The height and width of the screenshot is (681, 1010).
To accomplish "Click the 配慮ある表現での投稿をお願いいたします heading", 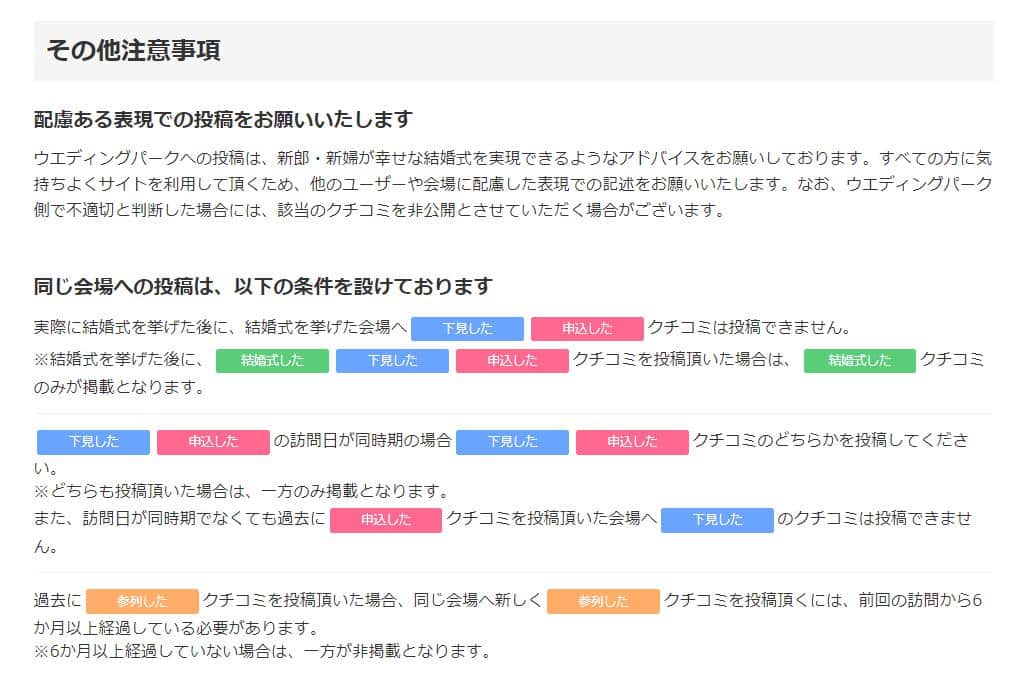I will (223, 119).
